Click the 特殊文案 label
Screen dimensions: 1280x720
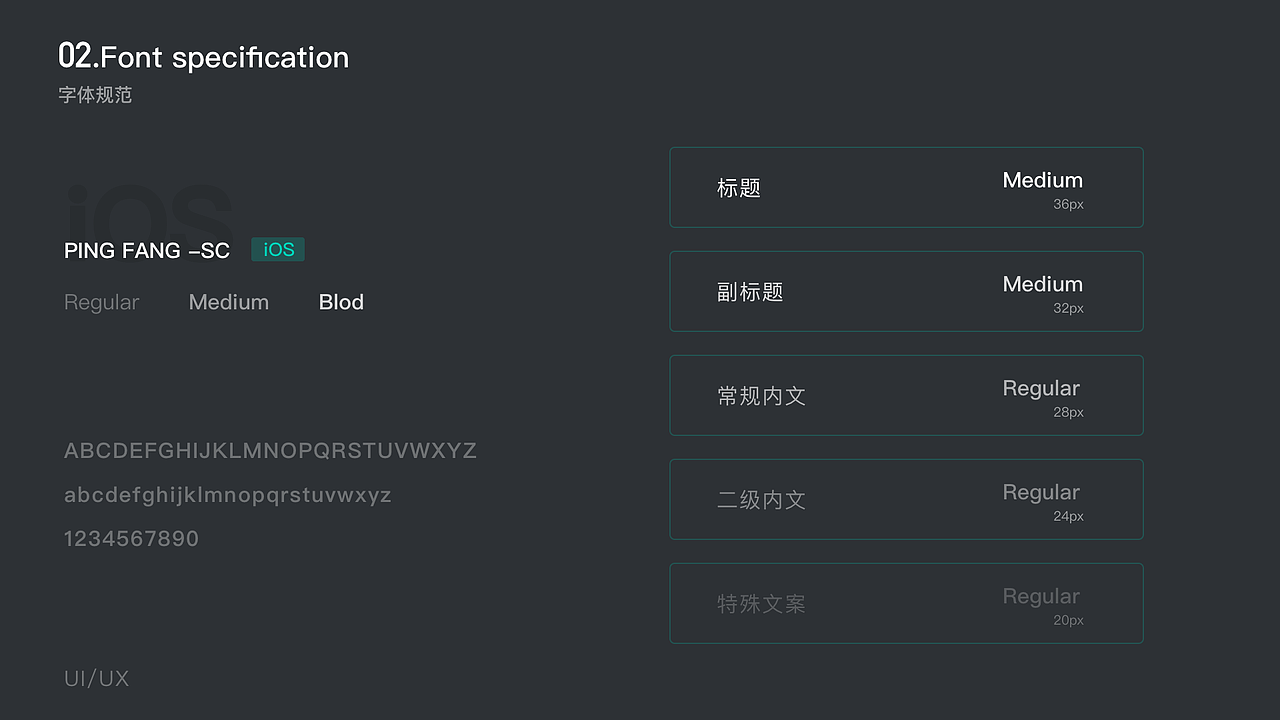coord(761,604)
